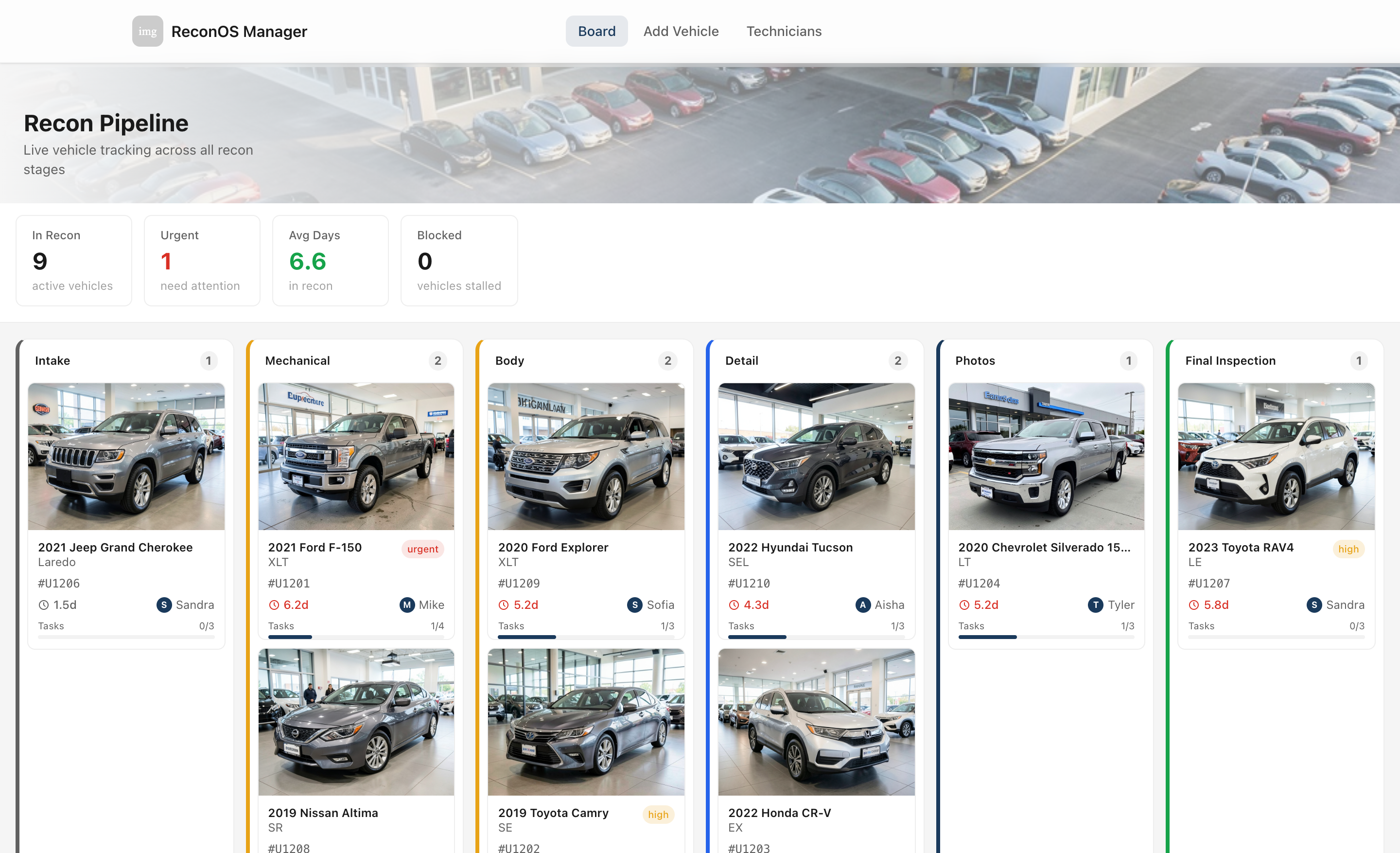
Task: Click stock number #U1207
Action: coord(1209,583)
